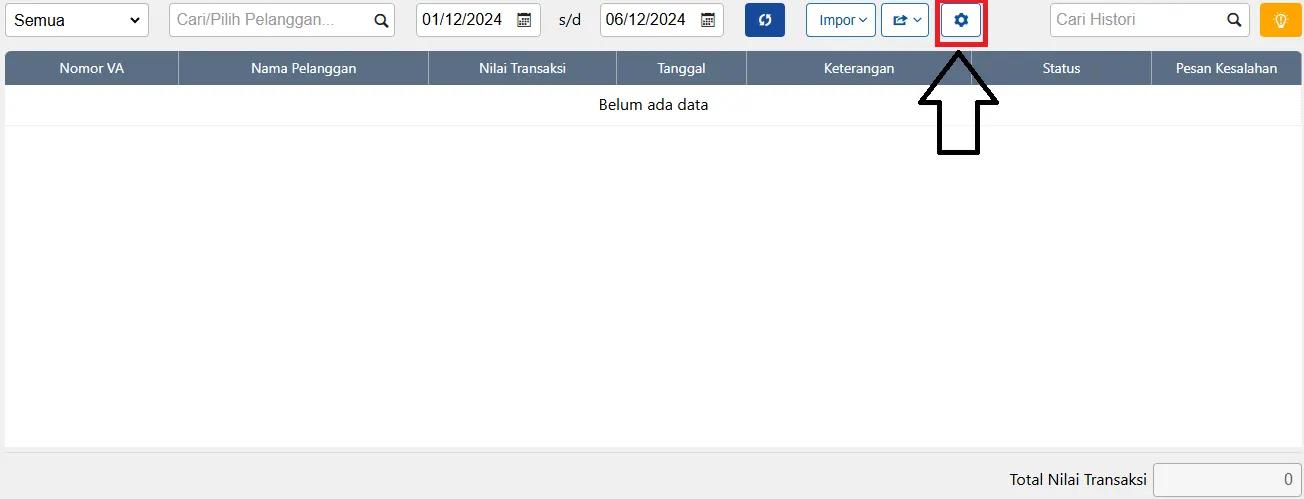The image size is (1304, 499).
Task: Open the Impor dropdown menu
Action: click(841, 20)
